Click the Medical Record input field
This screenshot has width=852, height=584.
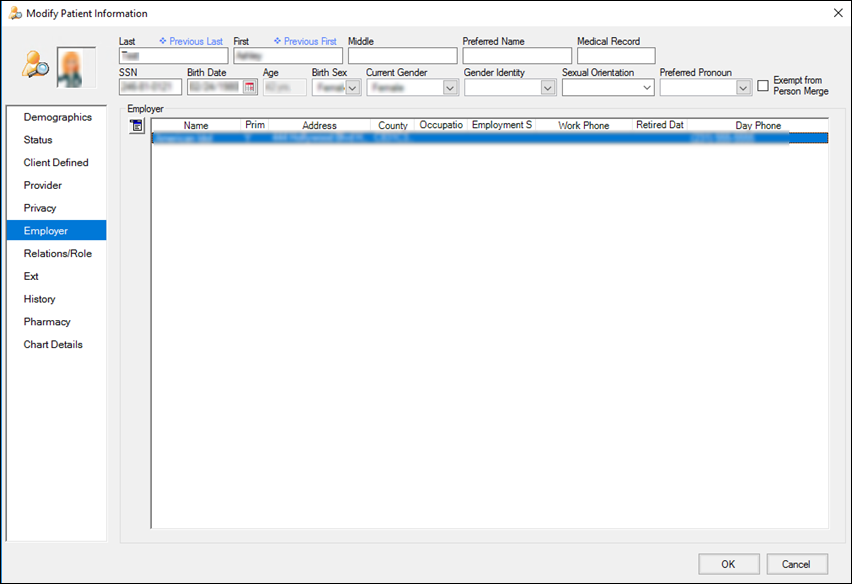click(x=616, y=55)
